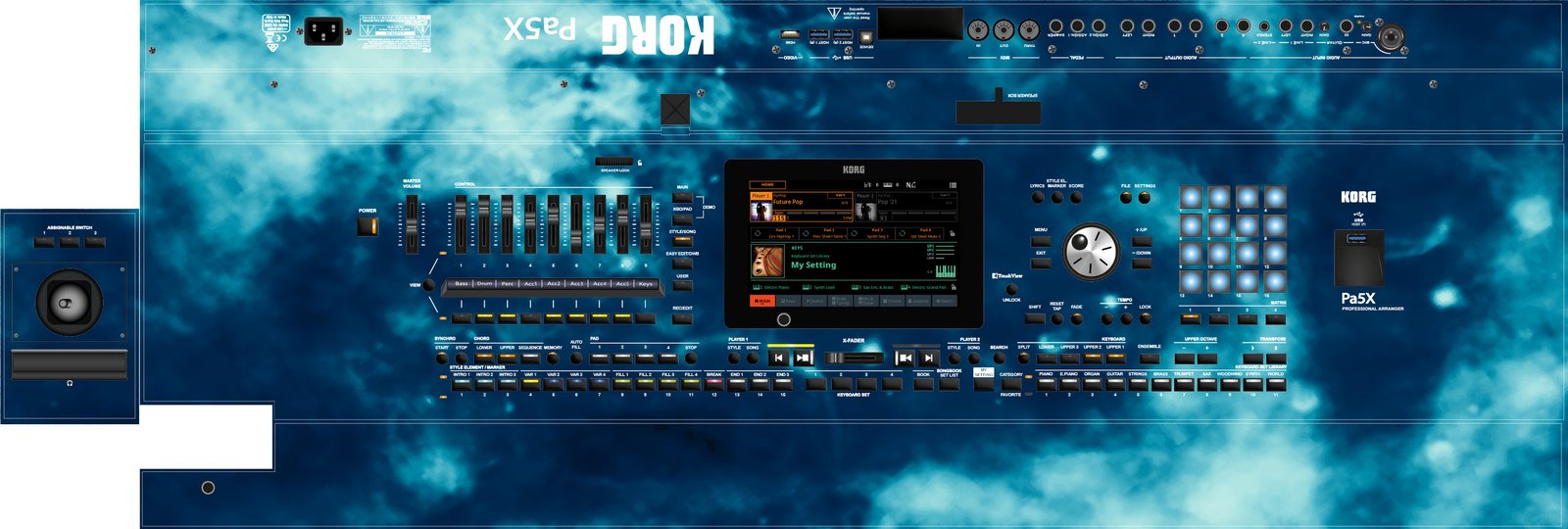Toggle the tempo LOCK button
The height and width of the screenshot is (529, 1568).
1145,317
